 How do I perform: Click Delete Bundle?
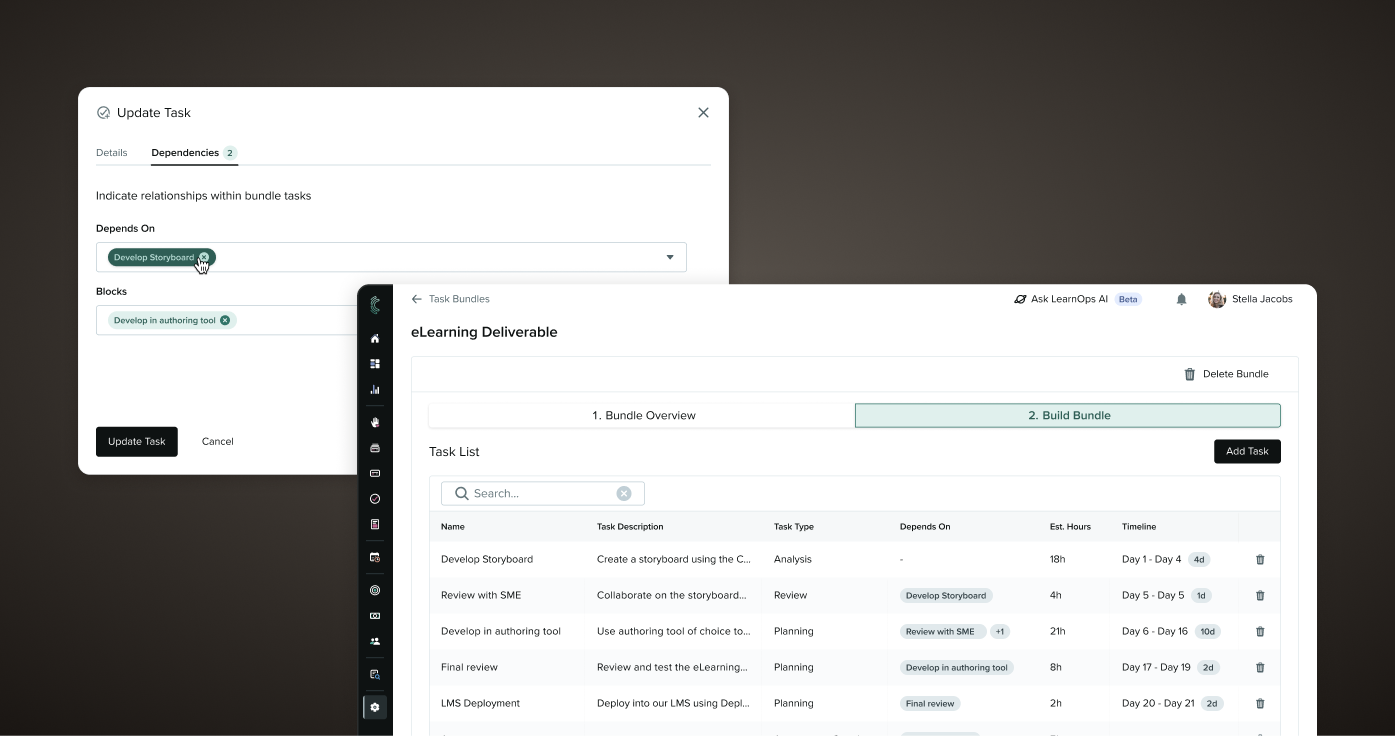(1226, 374)
